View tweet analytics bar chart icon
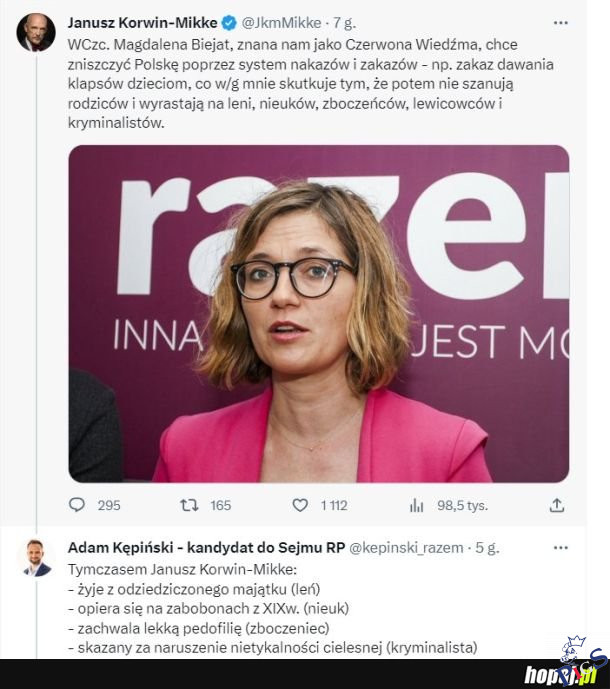This screenshot has height=689, width=610. point(417,505)
